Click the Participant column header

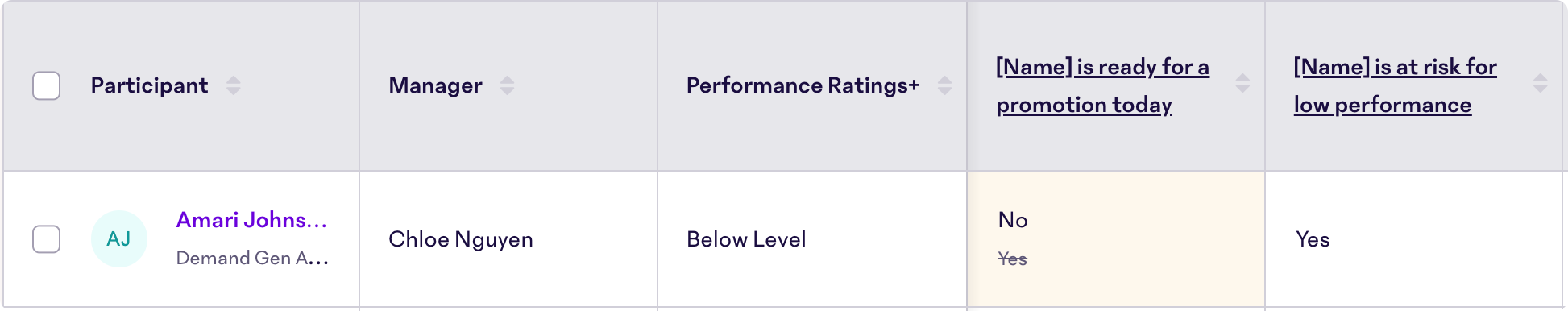149,85
